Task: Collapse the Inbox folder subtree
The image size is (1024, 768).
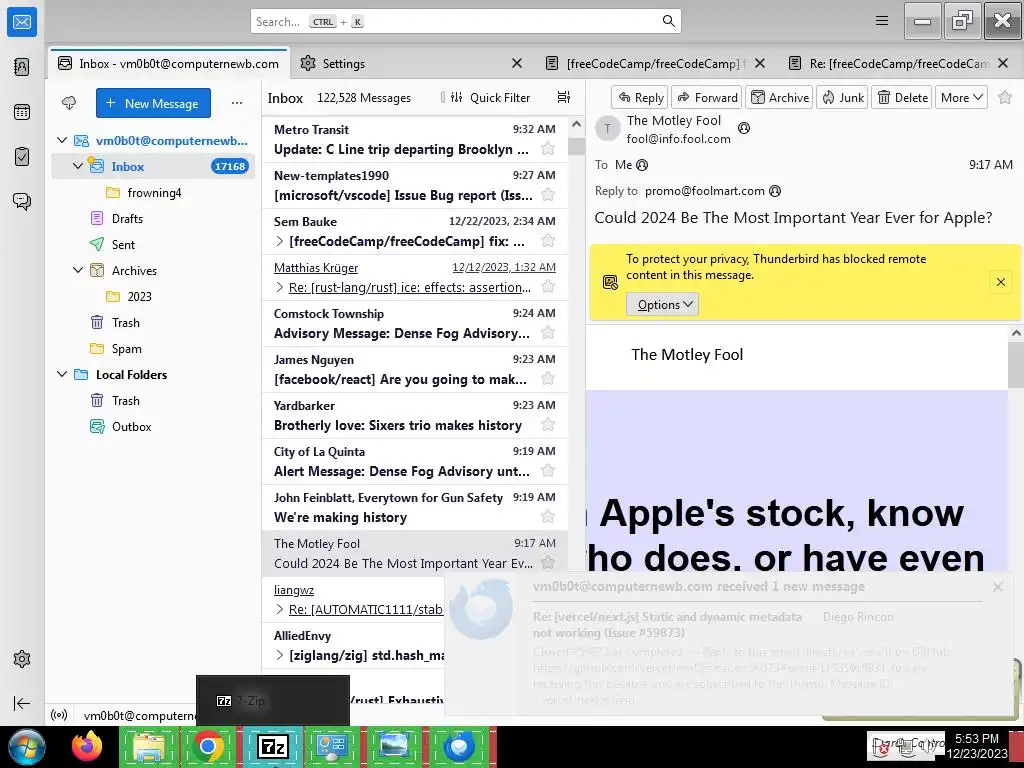Action: click(78, 167)
